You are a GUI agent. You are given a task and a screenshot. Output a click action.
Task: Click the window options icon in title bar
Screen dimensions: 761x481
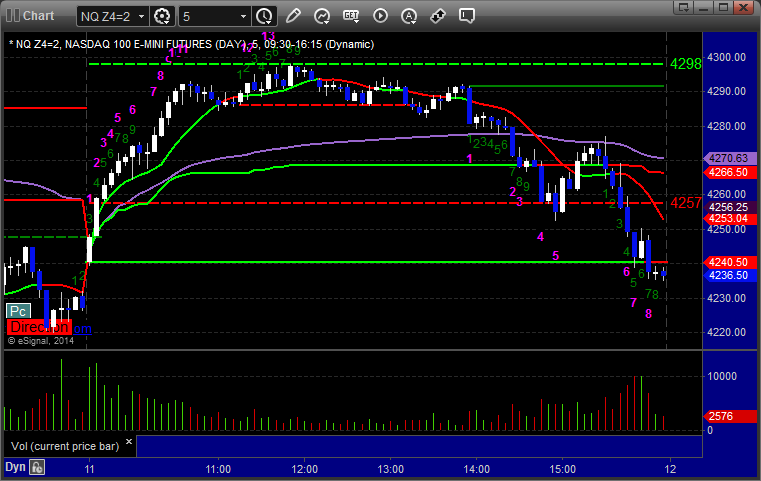[x=684, y=7]
